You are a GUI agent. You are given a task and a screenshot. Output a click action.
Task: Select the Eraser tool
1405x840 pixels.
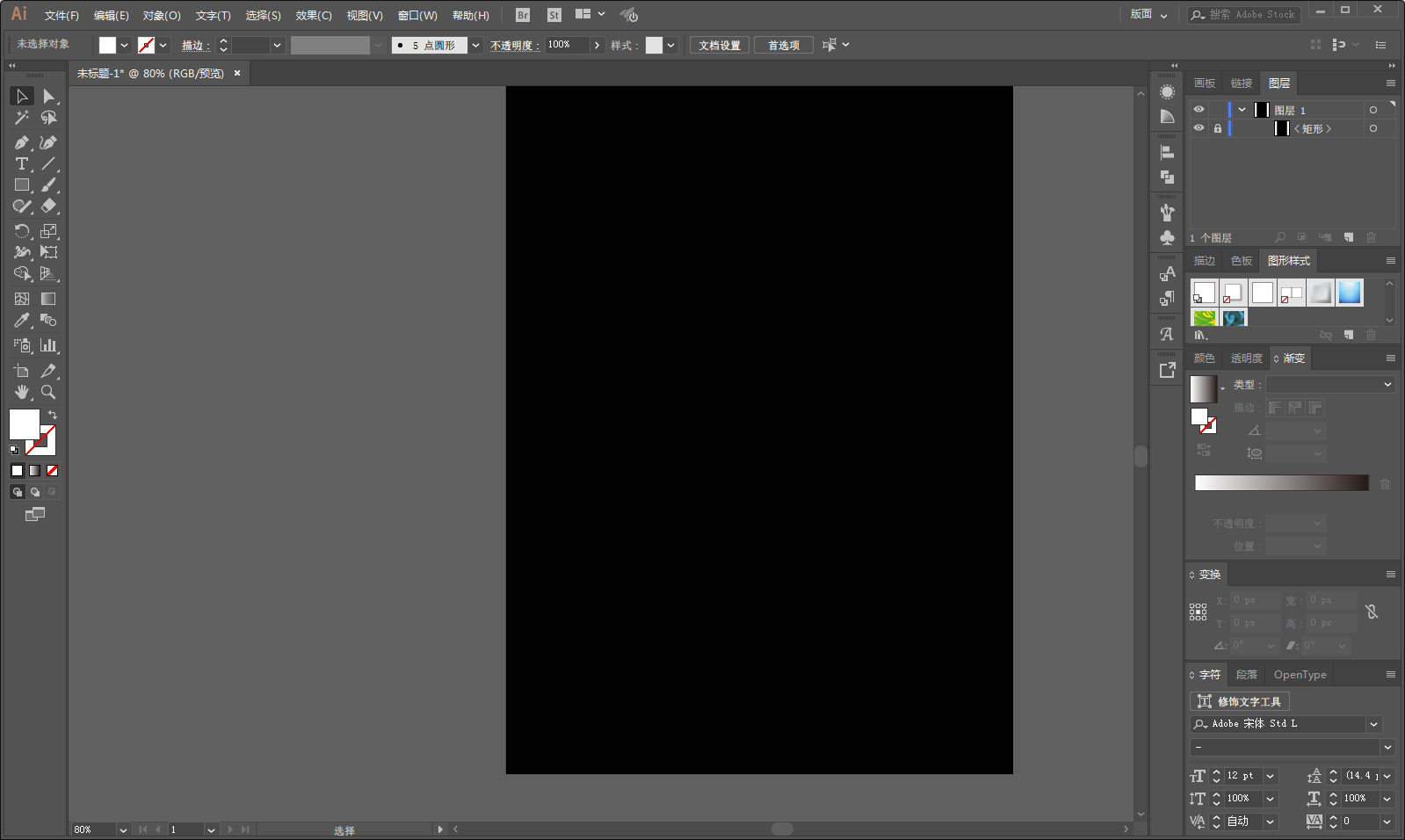48,206
